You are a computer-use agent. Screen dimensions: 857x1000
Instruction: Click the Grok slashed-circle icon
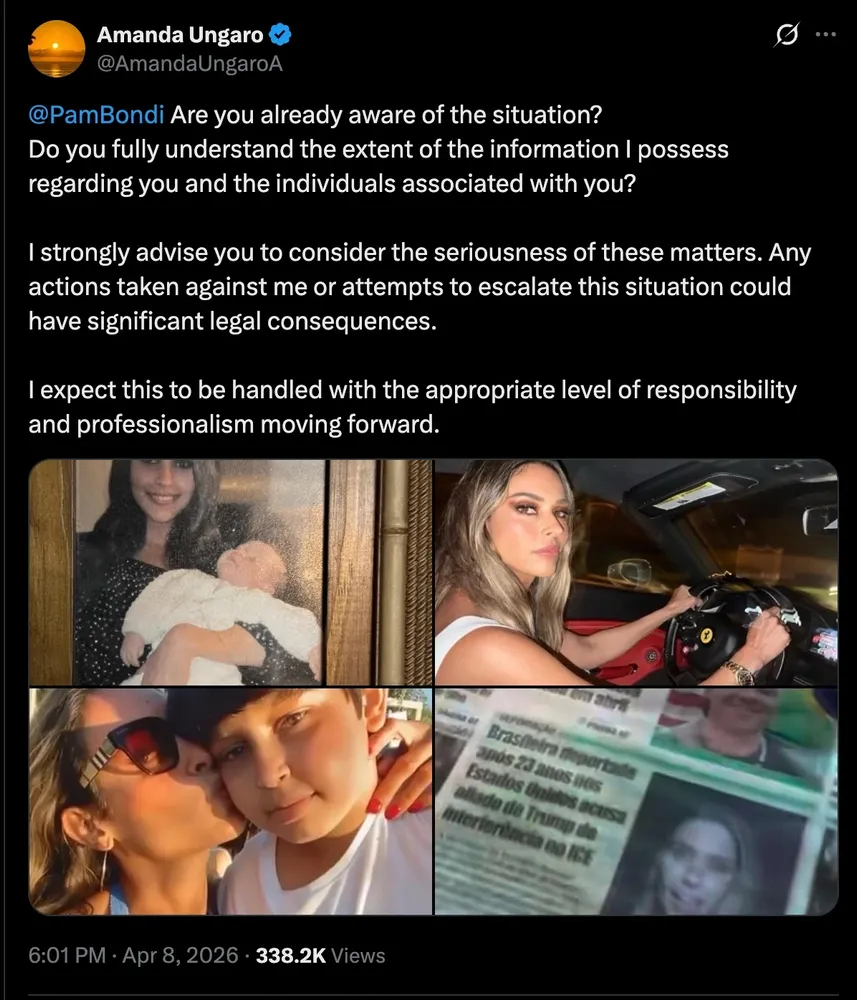click(x=787, y=34)
